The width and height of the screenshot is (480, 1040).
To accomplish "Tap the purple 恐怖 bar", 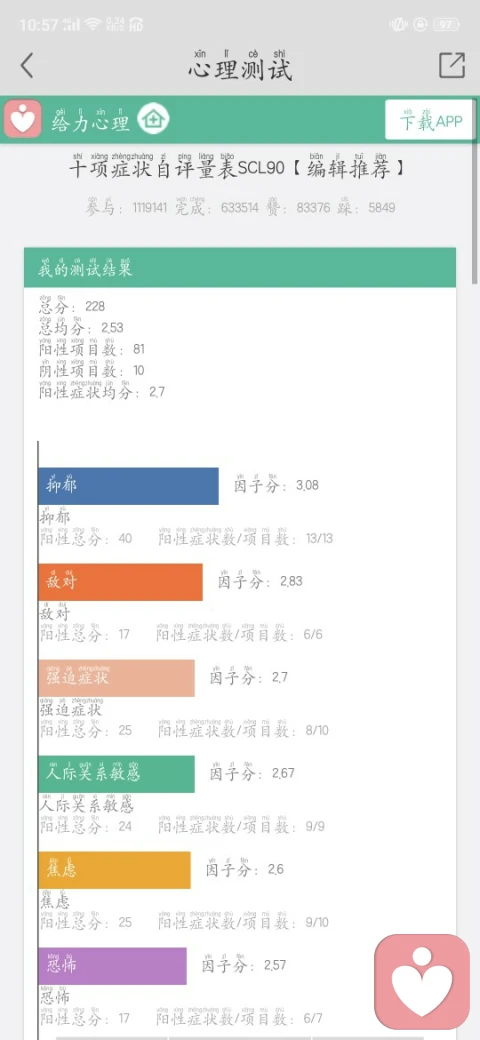I will [x=112, y=966].
